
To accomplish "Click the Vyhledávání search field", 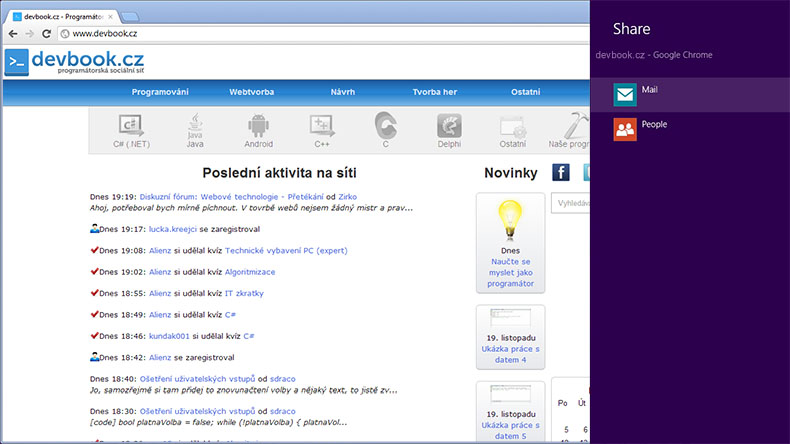I will point(570,203).
